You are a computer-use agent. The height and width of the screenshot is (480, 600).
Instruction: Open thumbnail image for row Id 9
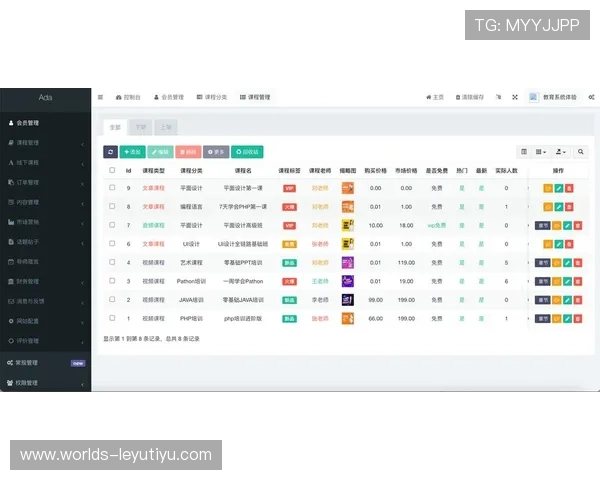(347, 188)
